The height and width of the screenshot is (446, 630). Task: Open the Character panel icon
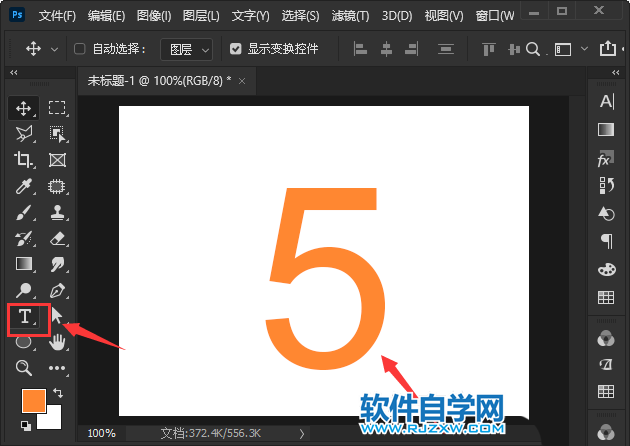pos(606,102)
